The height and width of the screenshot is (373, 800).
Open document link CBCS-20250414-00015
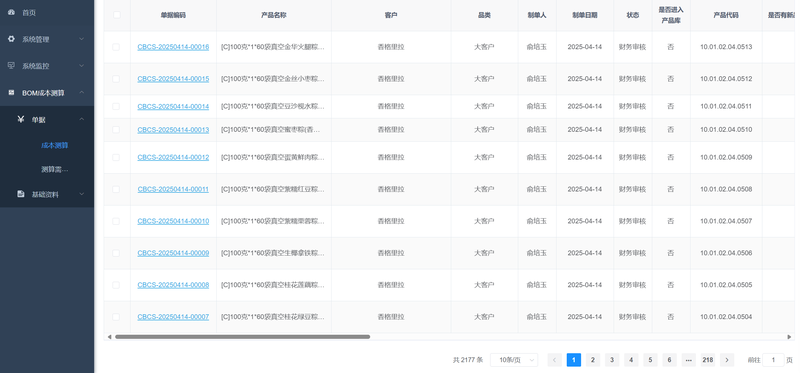click(173, 79)
